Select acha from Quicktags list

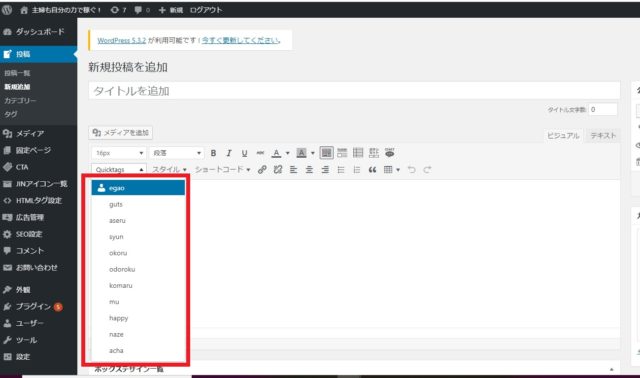[138, 351]
